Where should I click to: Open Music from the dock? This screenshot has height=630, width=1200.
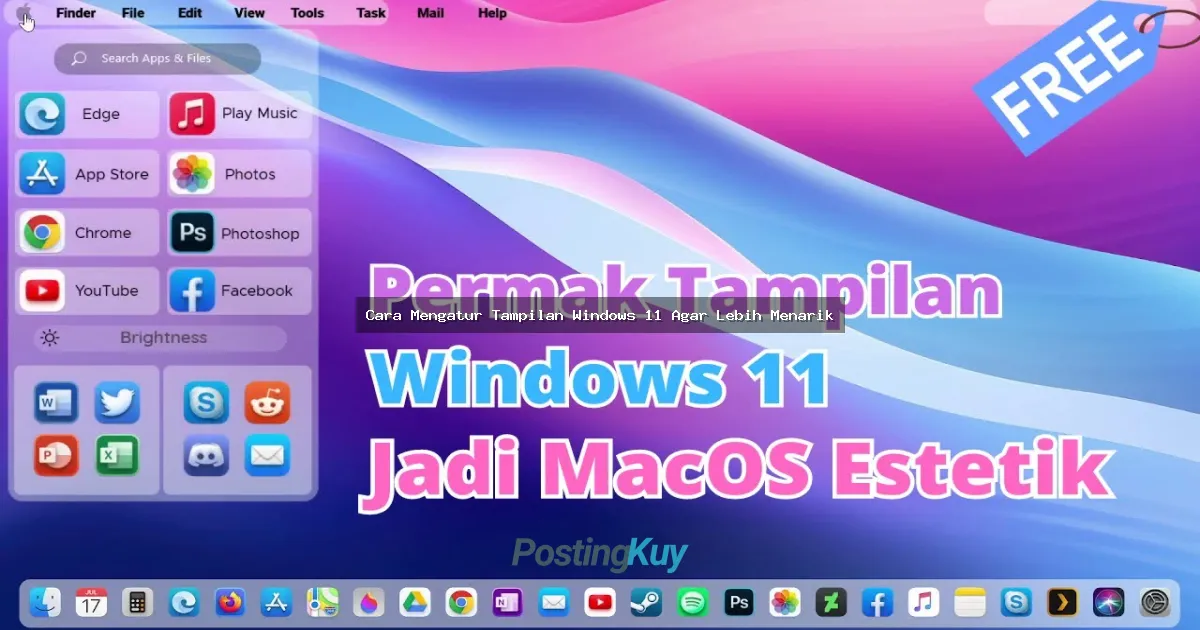click(x=924, y=602)
